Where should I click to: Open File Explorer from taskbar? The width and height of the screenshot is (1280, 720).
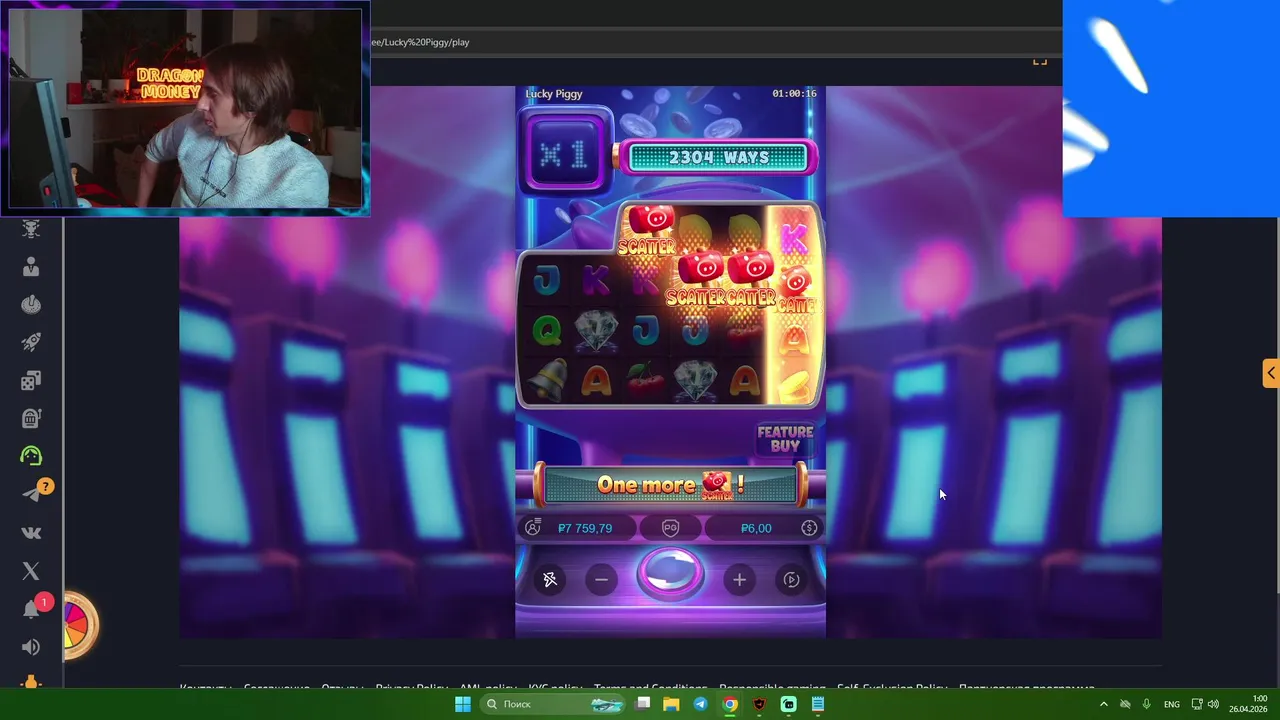pyautogui.click(x=671, y=704)
